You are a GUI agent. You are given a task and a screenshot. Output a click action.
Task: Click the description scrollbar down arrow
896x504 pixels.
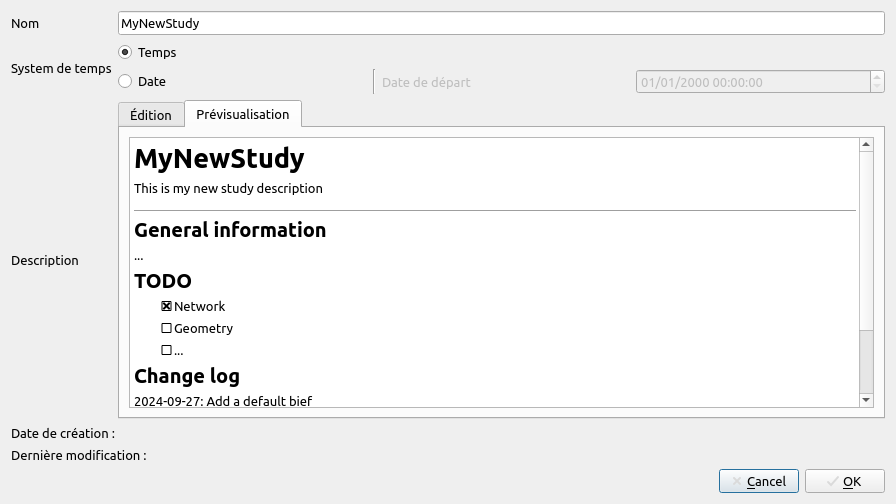(x=867, y=400)
